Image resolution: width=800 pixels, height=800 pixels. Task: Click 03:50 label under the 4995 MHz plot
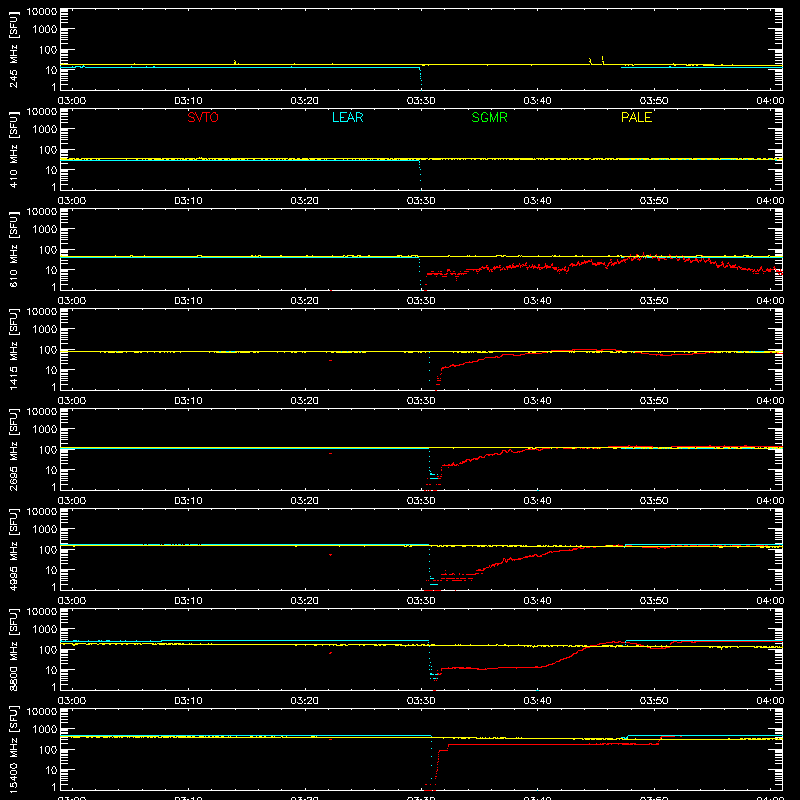(x=654, y=601)
